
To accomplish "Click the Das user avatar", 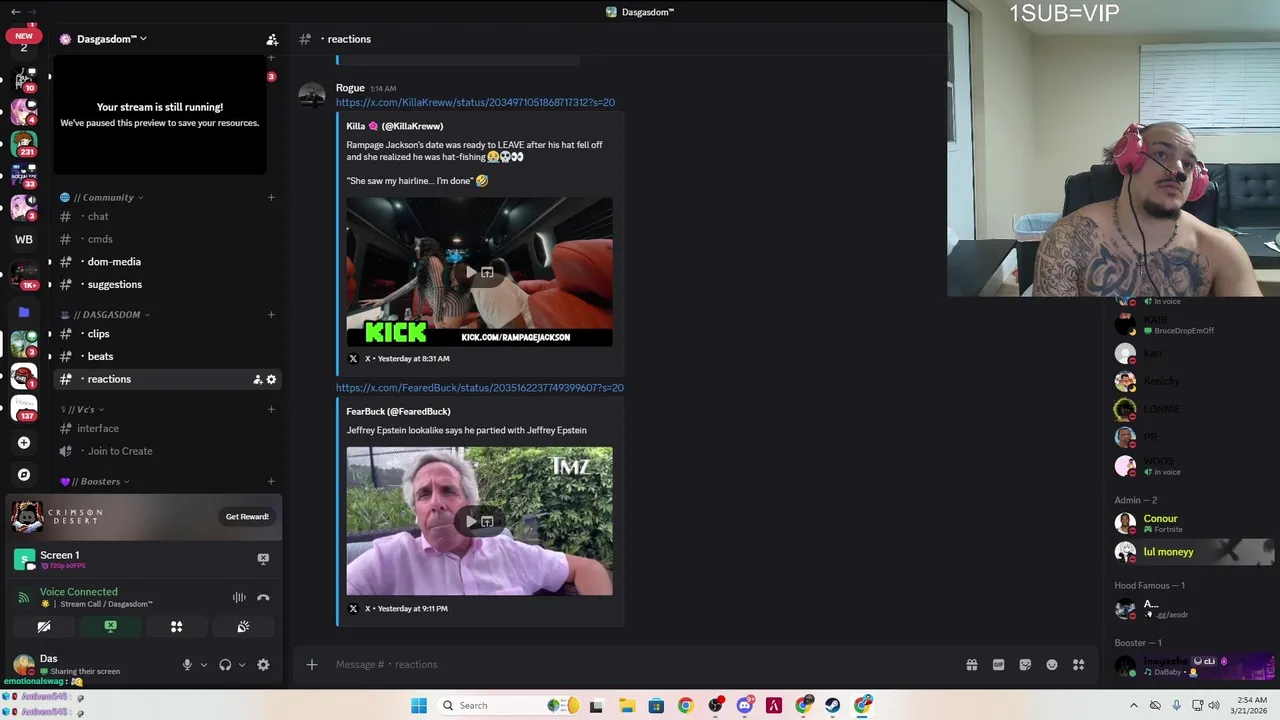I will point(24,664).
